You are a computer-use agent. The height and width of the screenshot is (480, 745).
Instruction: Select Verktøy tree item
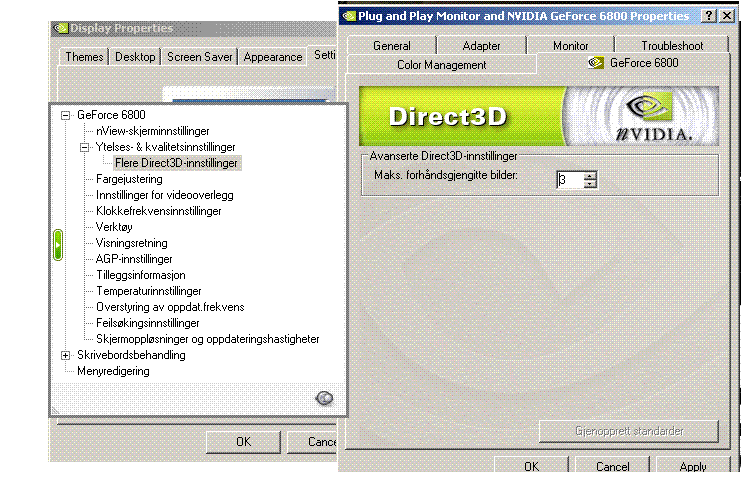coord(114,227)
